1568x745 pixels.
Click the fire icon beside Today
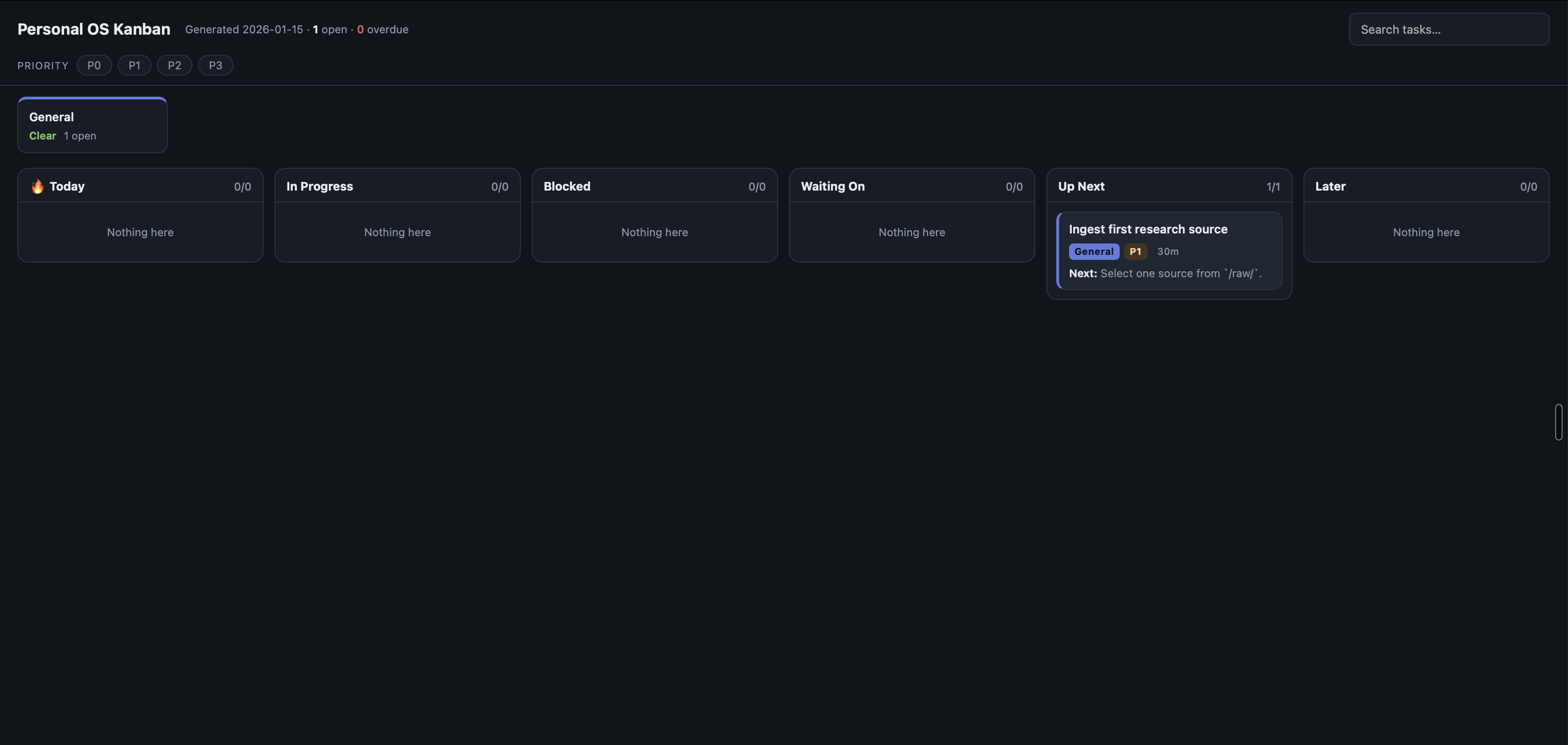click(x=37, y=186)
